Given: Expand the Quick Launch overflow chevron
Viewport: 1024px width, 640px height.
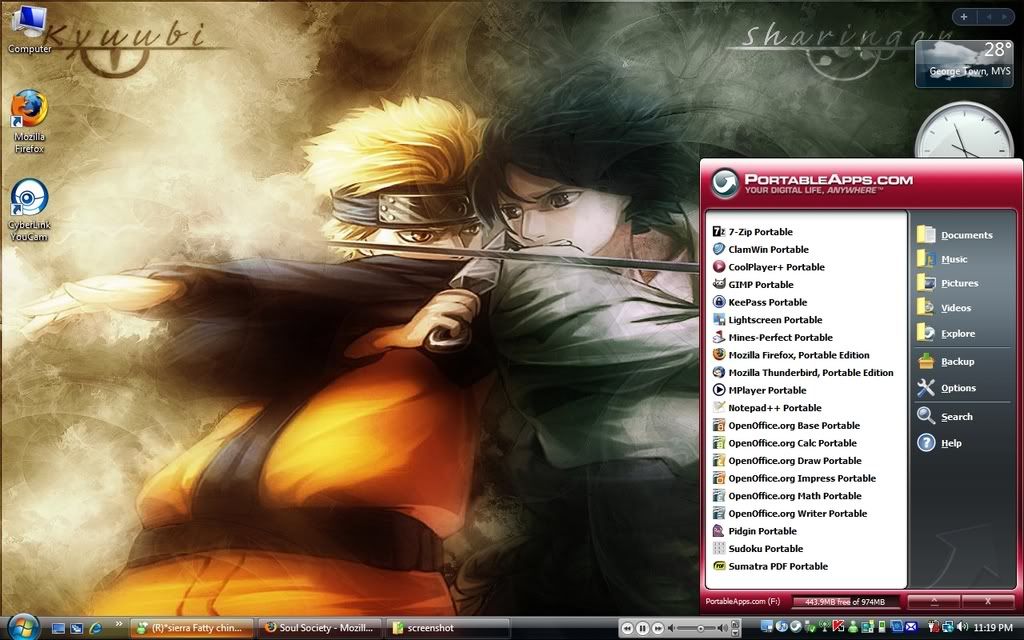Looking at the screenshot, I should (x=118, y=624).
